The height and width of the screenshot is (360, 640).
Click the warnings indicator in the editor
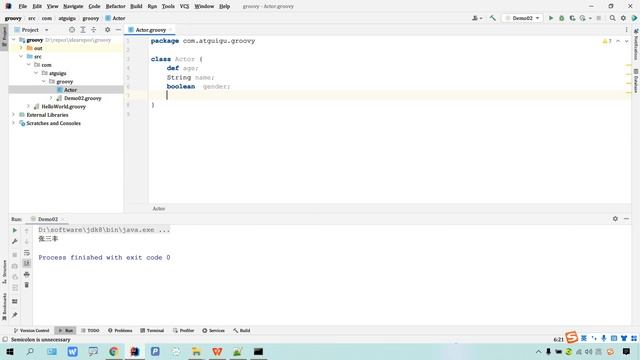pyautogui.click(x=607, y=41)
